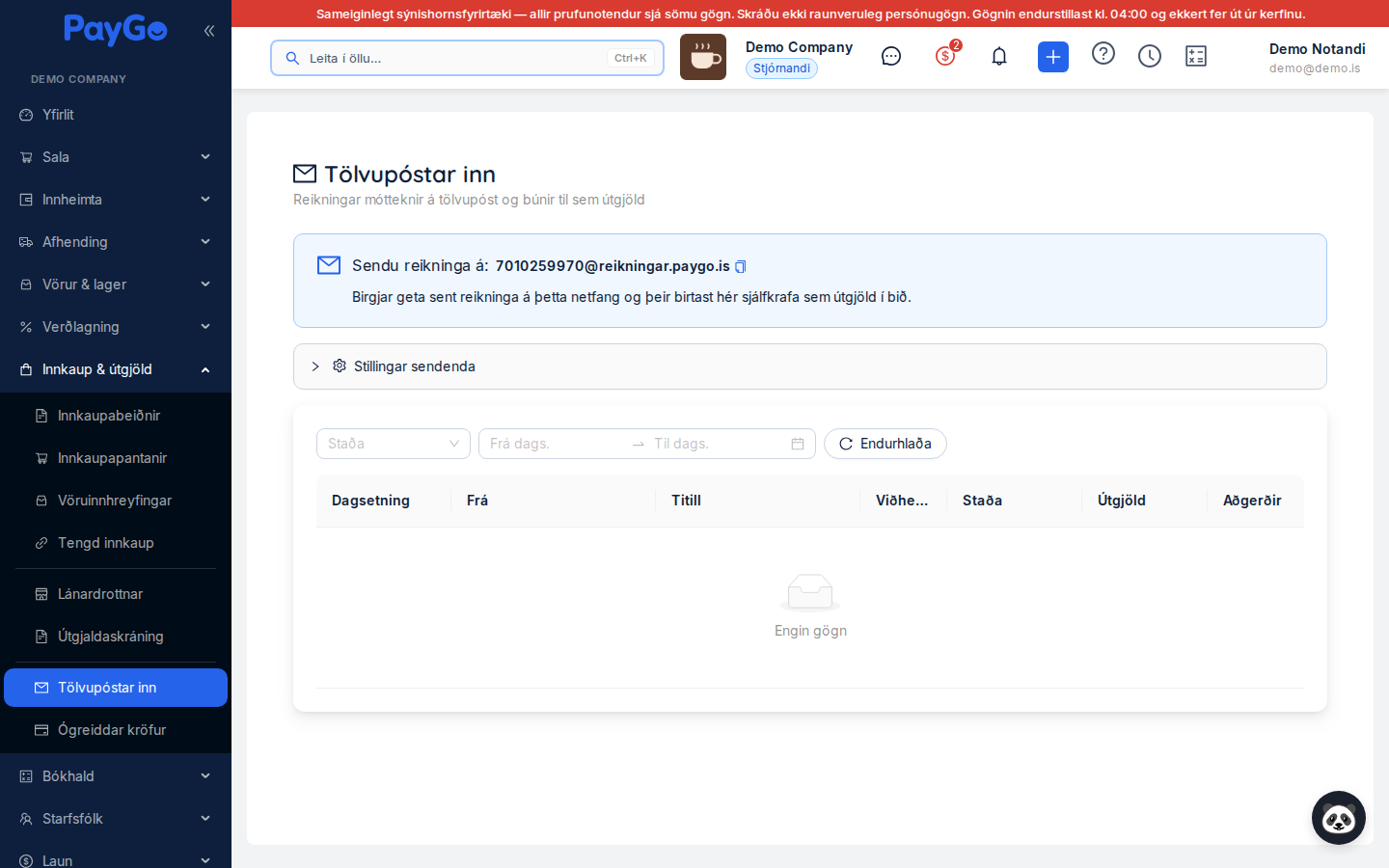Expand the Vörur & lager menu
The width and height of the screenshot is (1389, 868).
click(116, 285)
